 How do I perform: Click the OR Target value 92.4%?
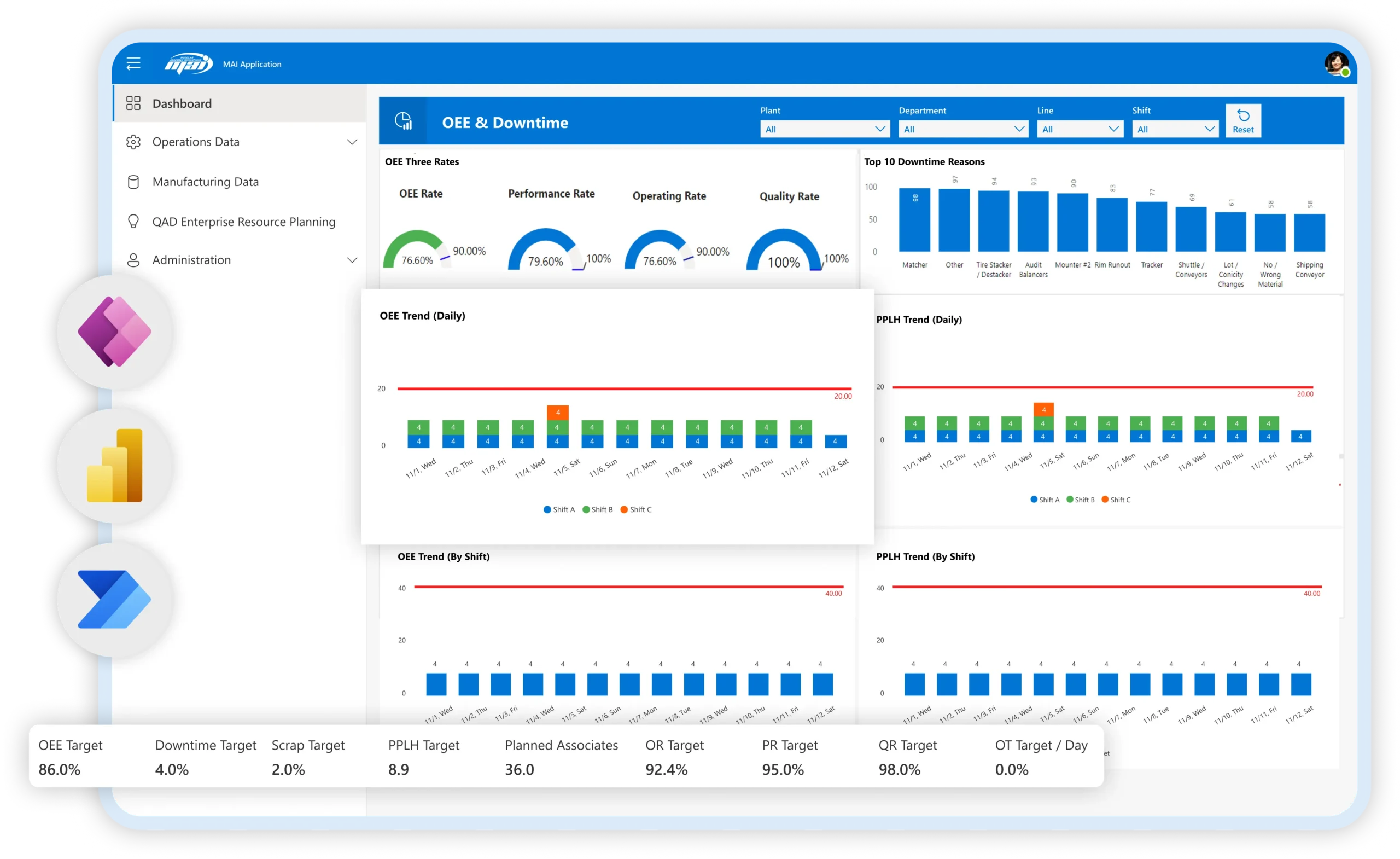tap(667, 769)
